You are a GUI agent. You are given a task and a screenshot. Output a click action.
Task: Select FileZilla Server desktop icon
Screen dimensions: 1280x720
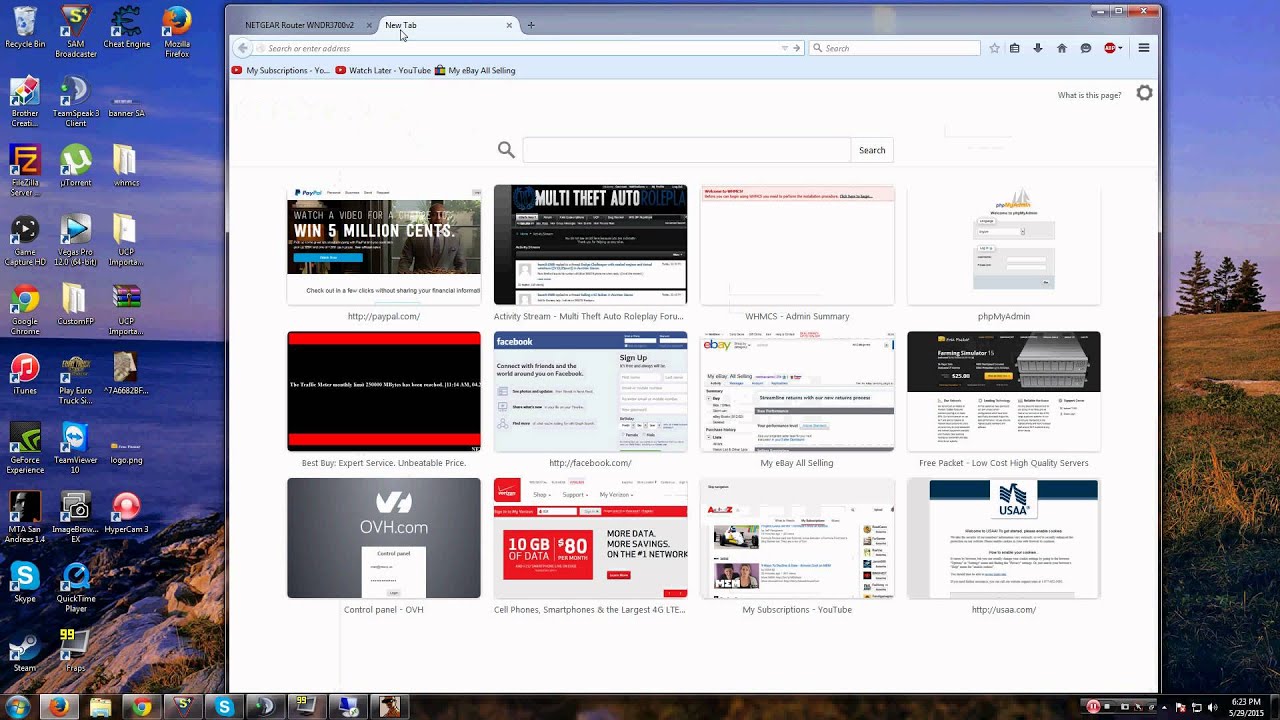click(25, 171)
